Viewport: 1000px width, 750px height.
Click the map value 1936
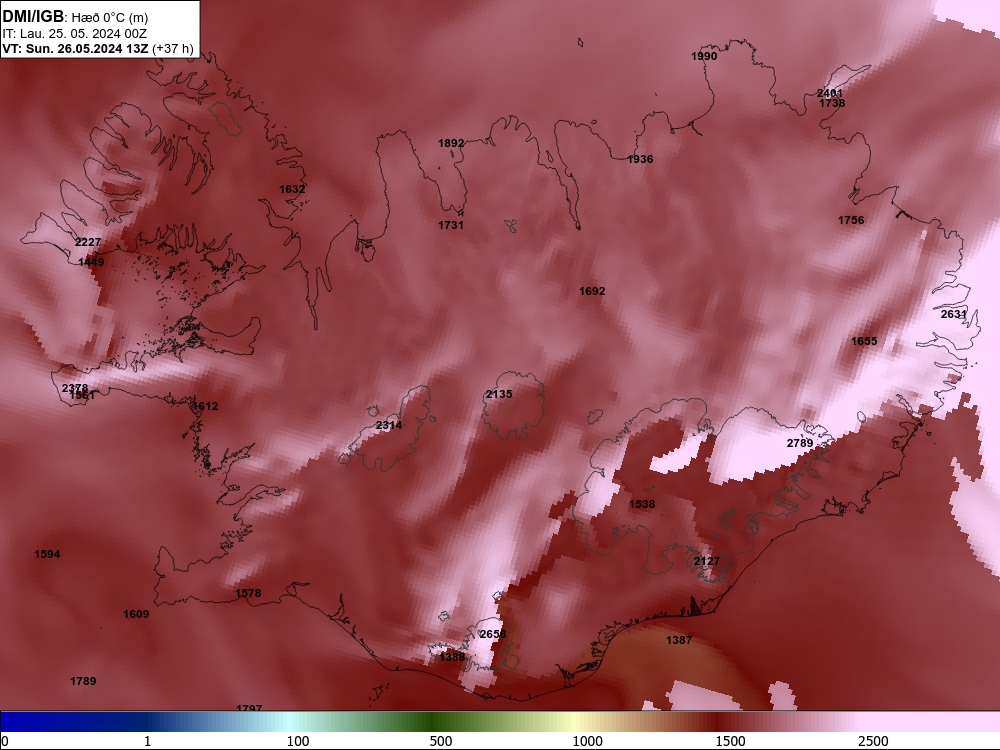pos(640,159)
